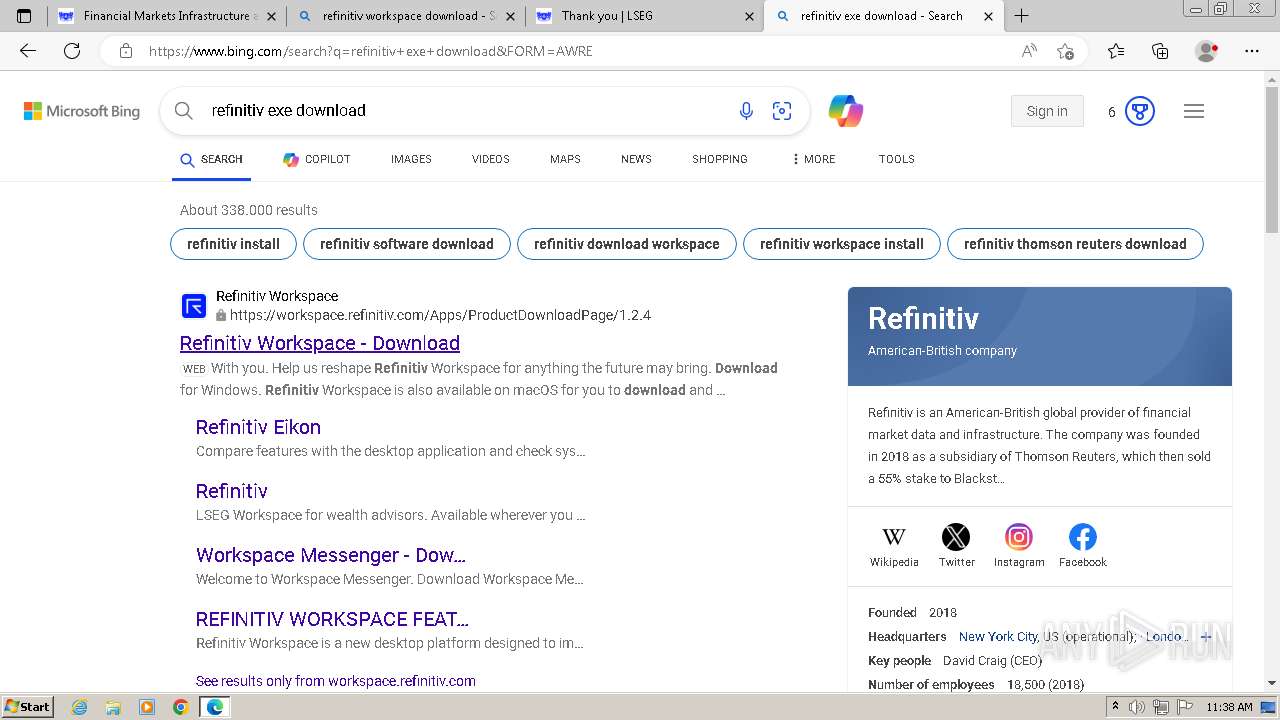Open the tab actions menu icon
Screen dimensions: 1280x720
(x=24, y=16)
